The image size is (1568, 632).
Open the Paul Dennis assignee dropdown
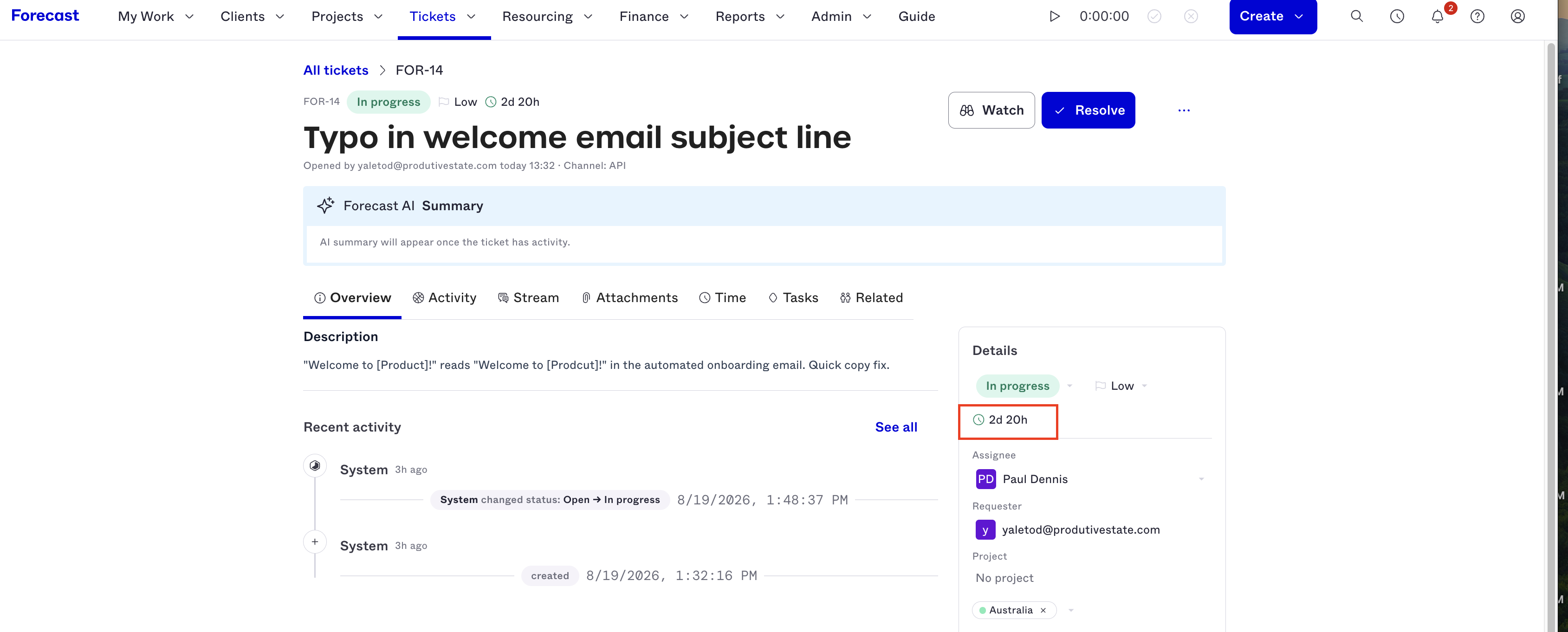pos(1091,479)
